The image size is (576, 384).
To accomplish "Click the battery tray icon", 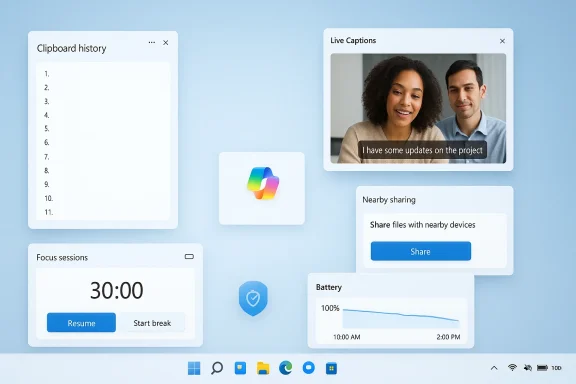I will pos(542,367).
